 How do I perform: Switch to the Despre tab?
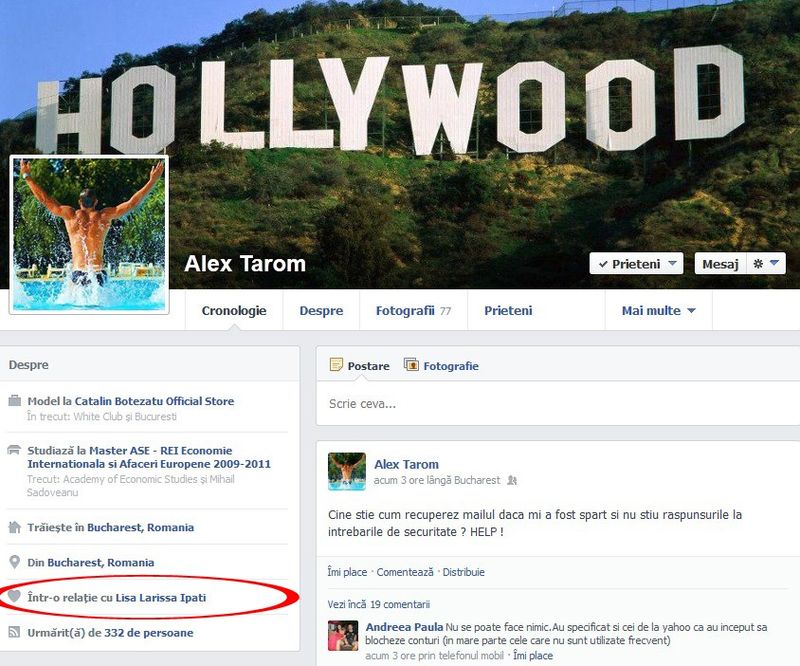[321, 310]
